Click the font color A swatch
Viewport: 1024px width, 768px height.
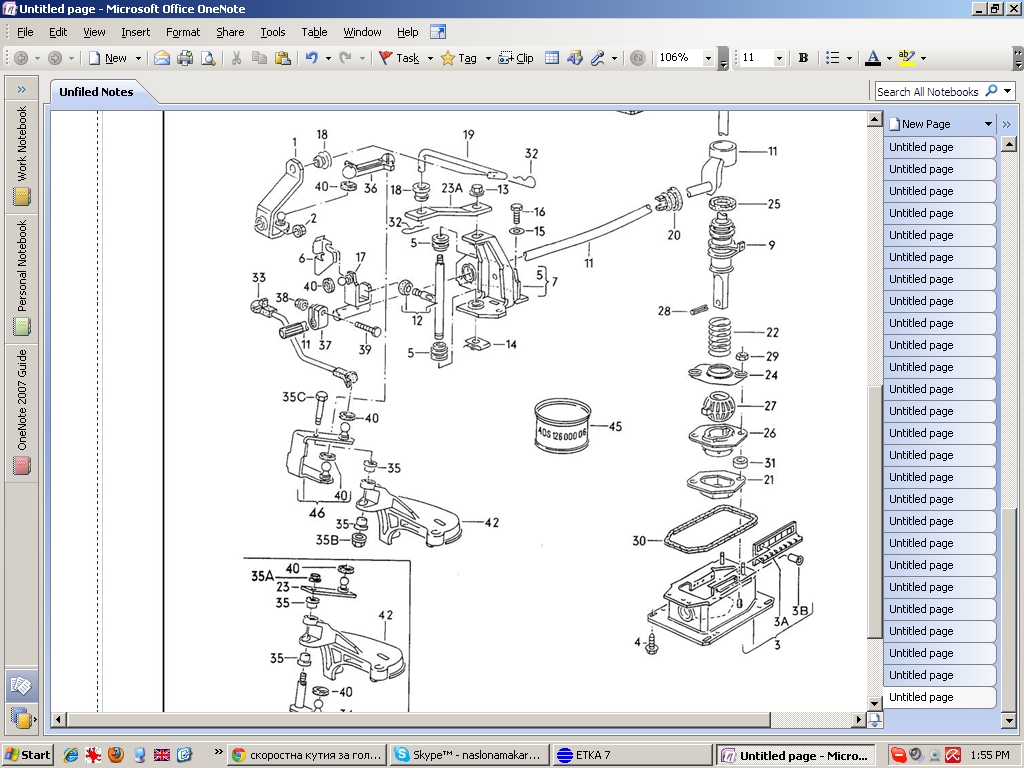click(x=872, y=58)
